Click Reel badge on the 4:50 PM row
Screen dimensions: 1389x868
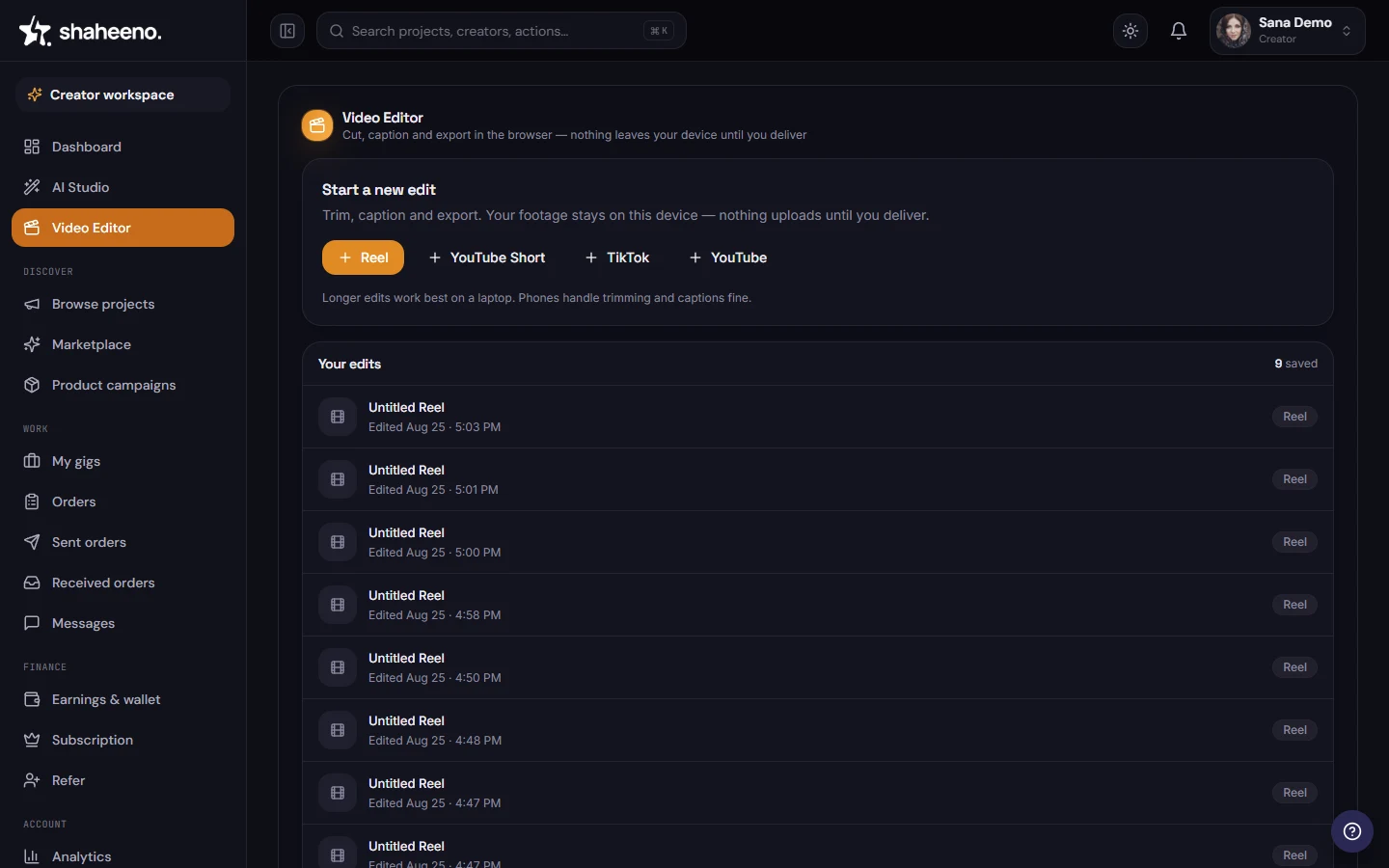tap(1294, 667)
